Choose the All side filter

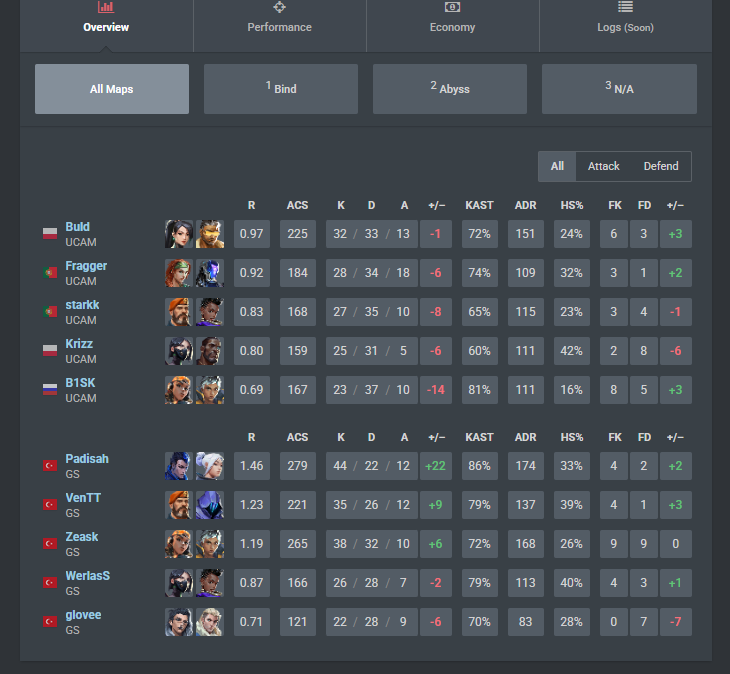(x=557, y=166)
